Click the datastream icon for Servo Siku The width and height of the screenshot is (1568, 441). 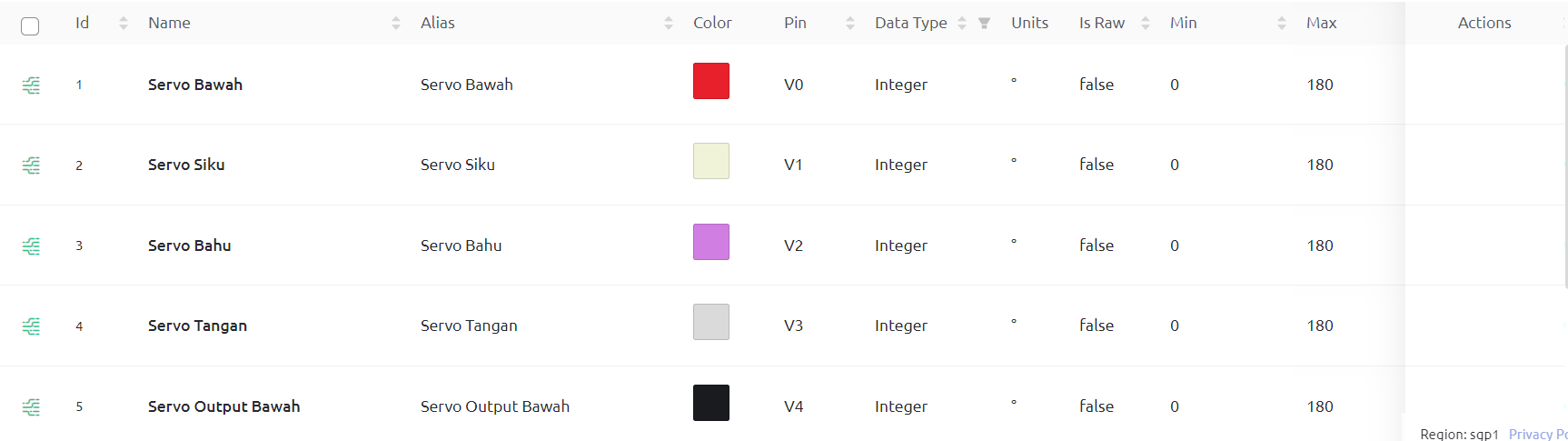coord(31,165)
